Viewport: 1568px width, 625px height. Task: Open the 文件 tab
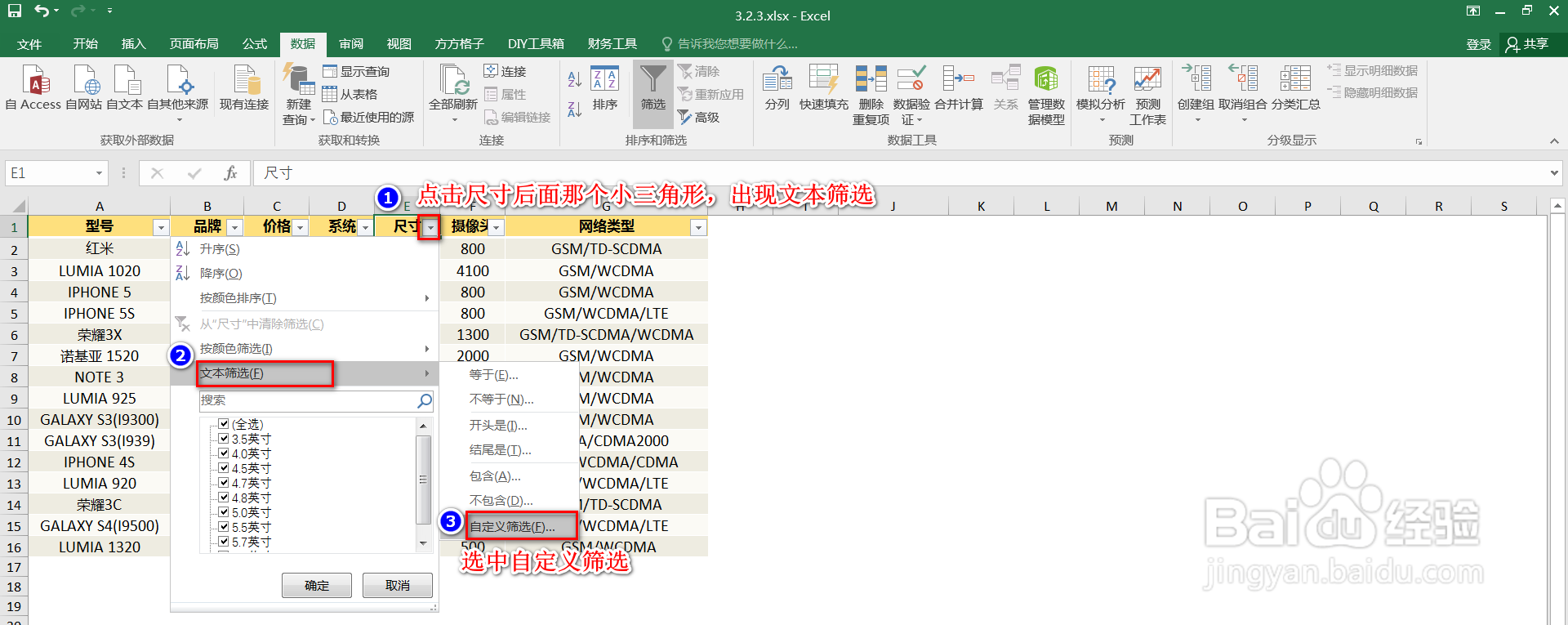[29, 44]
